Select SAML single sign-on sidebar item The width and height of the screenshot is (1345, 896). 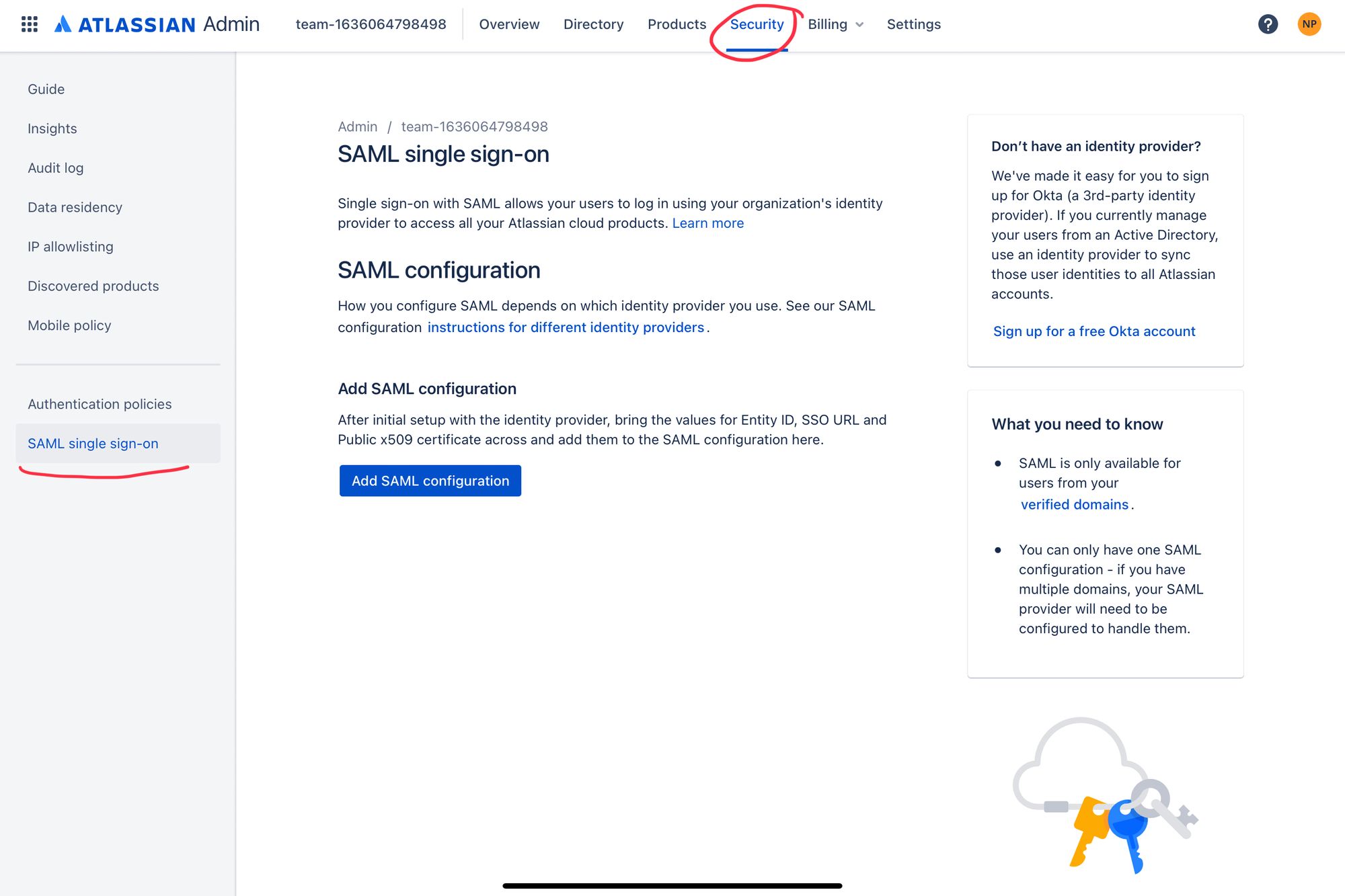click(118, 444)
